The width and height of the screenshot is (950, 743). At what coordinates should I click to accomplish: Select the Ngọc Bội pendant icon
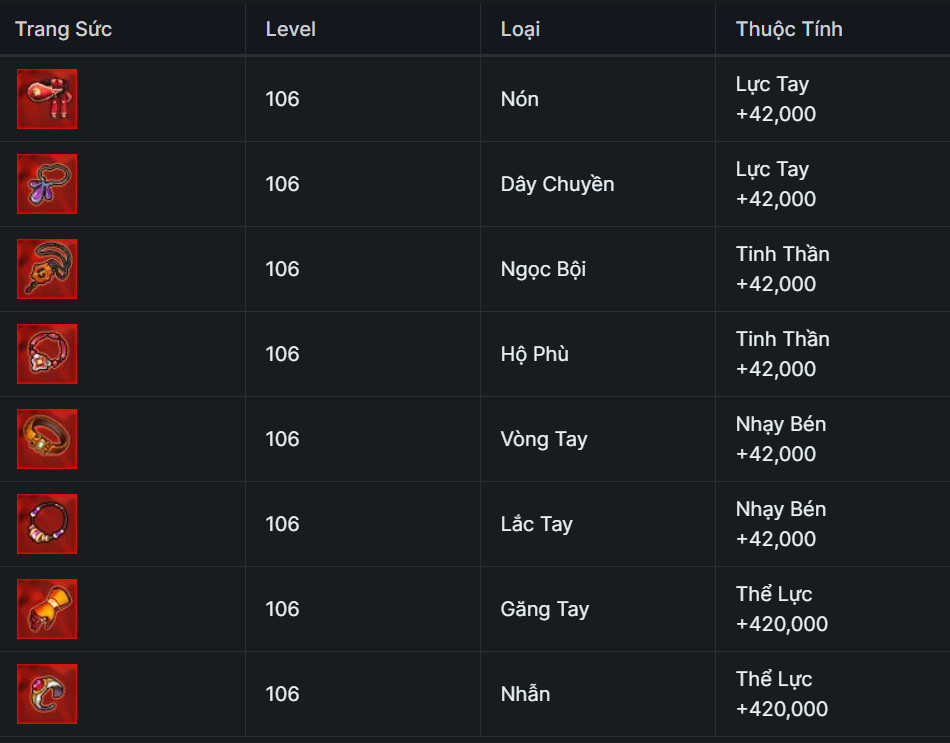point(47,269)
